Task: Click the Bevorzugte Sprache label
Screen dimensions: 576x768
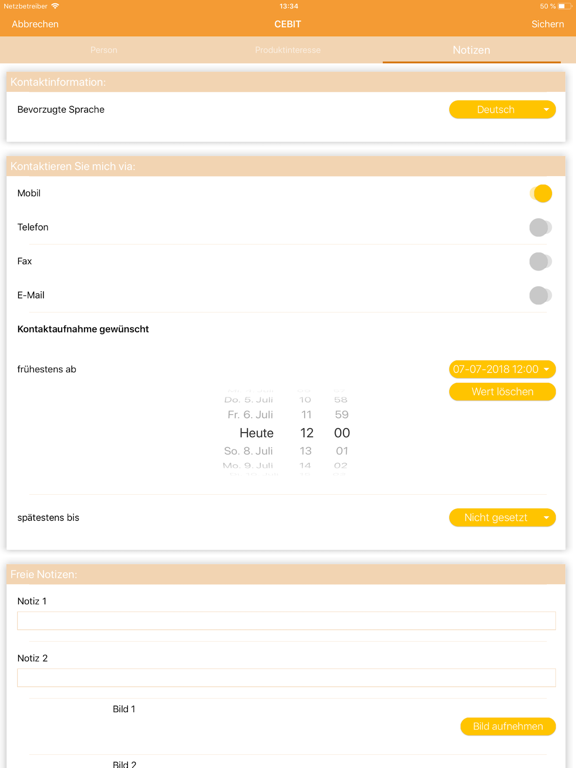Action: 61,110
